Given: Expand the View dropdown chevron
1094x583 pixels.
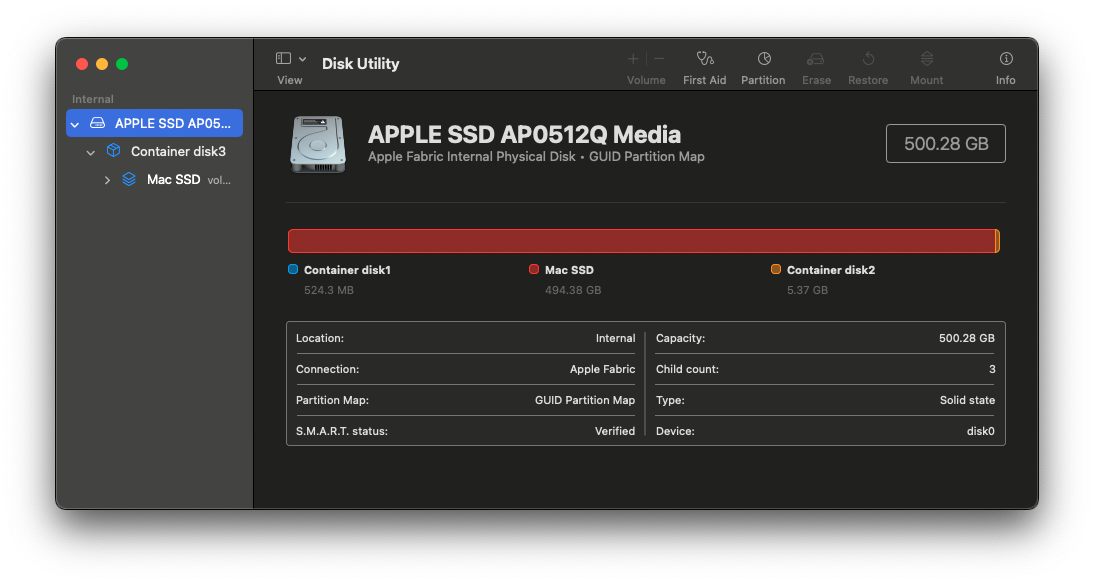Looking at the screenshot, I should (x=303, y=59).
